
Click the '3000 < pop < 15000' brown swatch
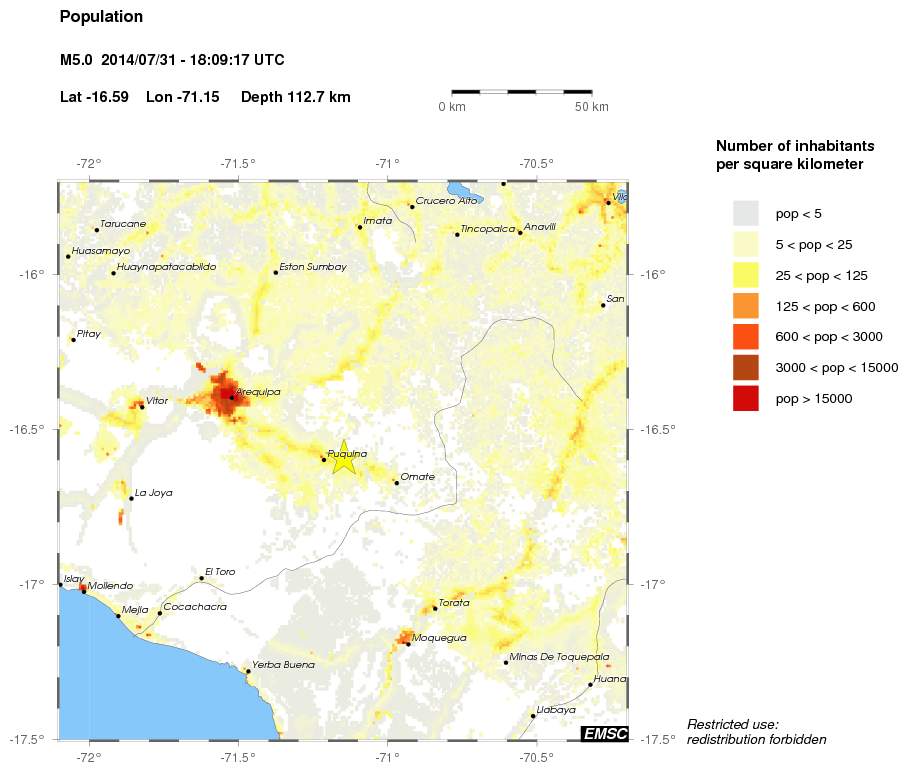coord(746,367)
